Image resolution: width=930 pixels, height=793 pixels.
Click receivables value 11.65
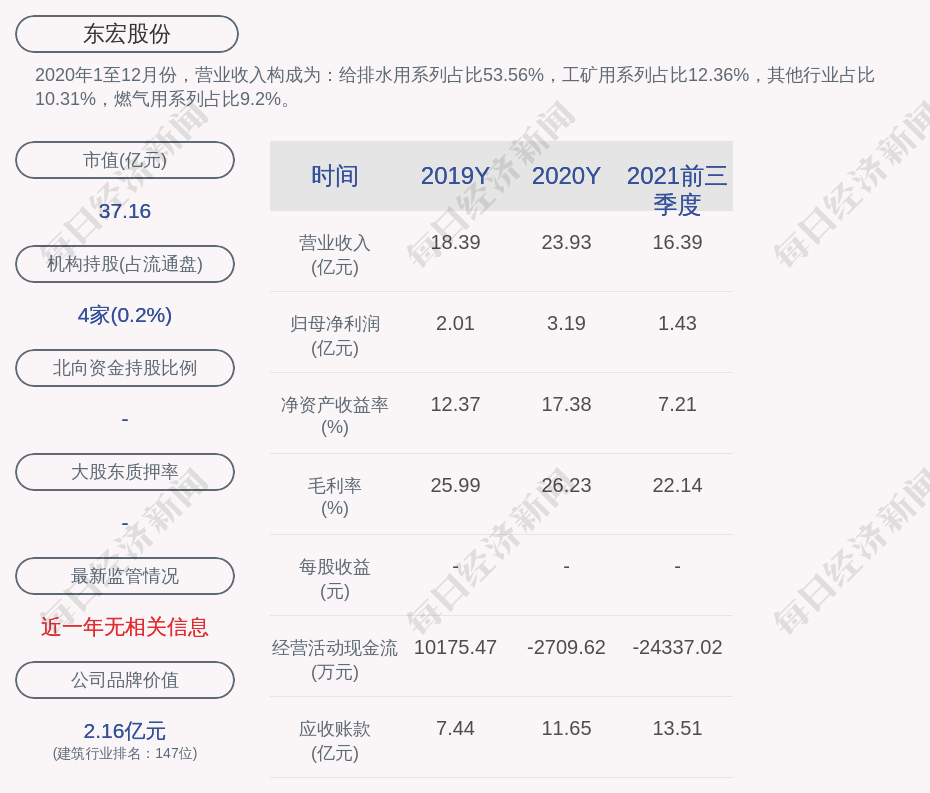pos(566,728)
